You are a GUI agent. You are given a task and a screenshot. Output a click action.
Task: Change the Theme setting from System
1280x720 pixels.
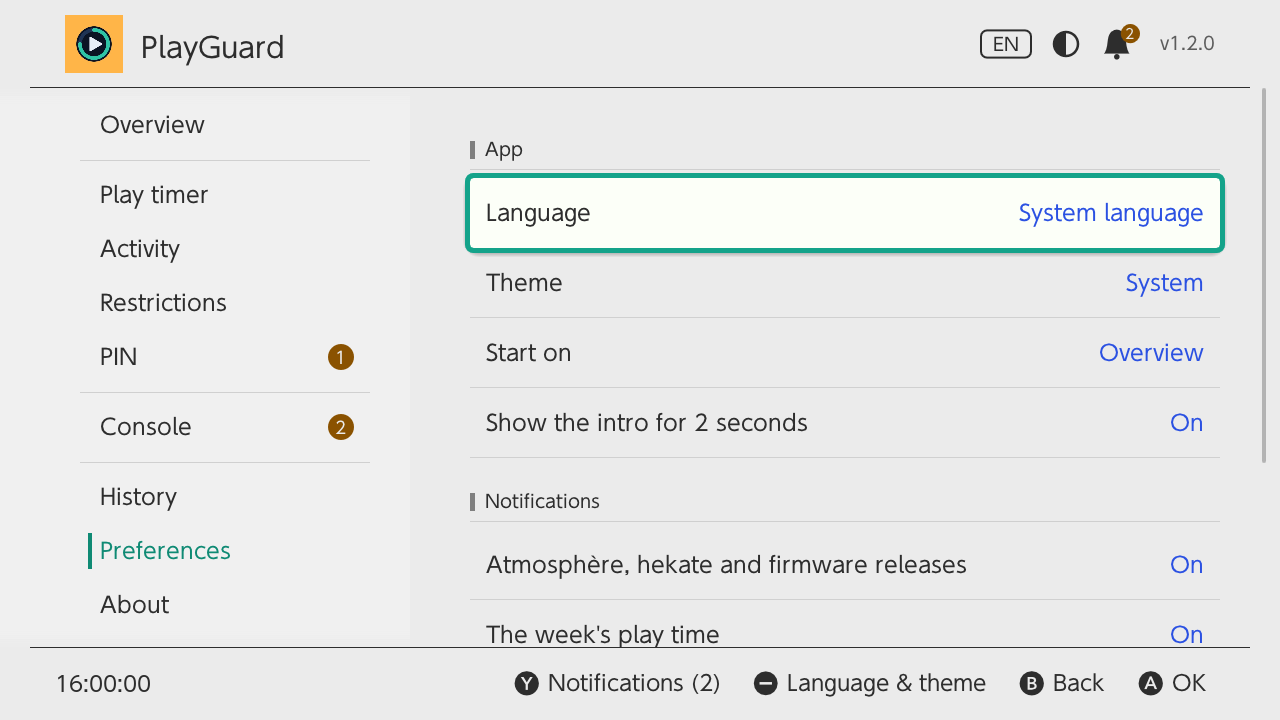point(845,283)
